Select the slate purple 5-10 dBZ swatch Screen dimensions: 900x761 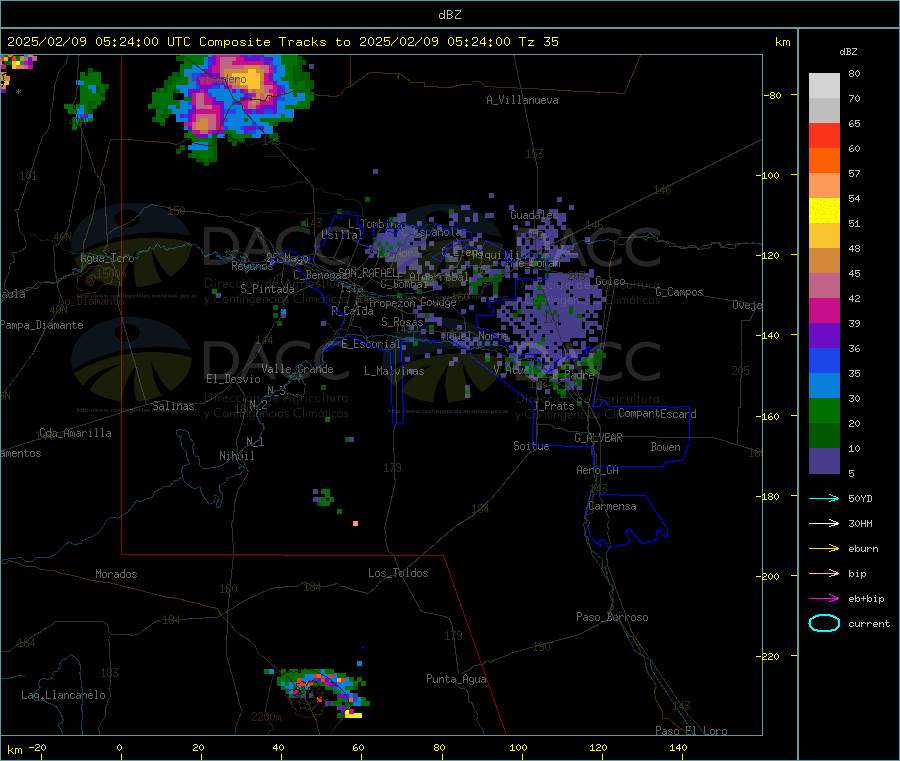tap(824, 461)
